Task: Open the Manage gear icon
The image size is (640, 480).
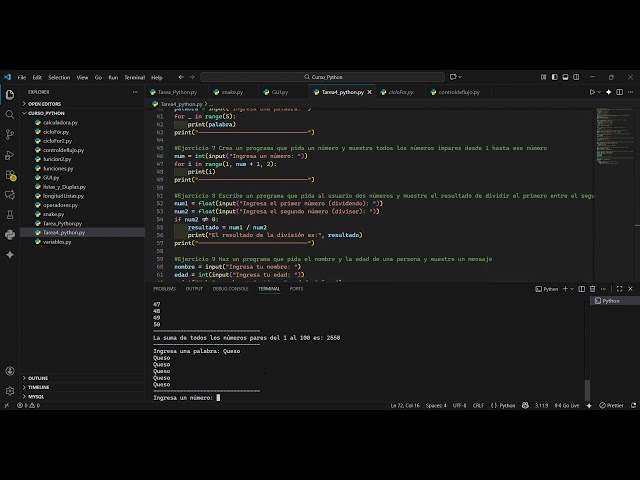Action: (x=10, y=391)
